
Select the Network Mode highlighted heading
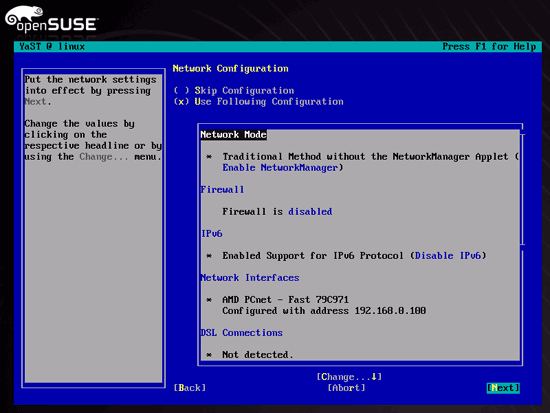233,135
